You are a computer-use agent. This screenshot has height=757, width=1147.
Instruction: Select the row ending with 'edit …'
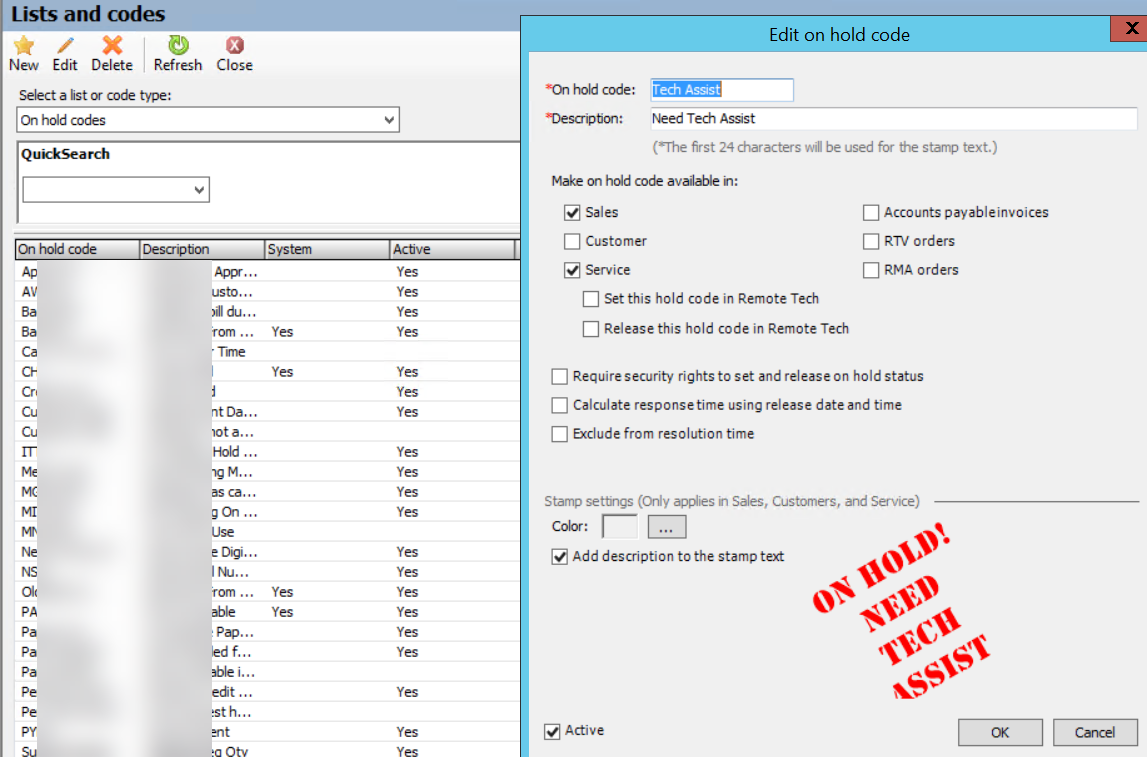[267, 692]
